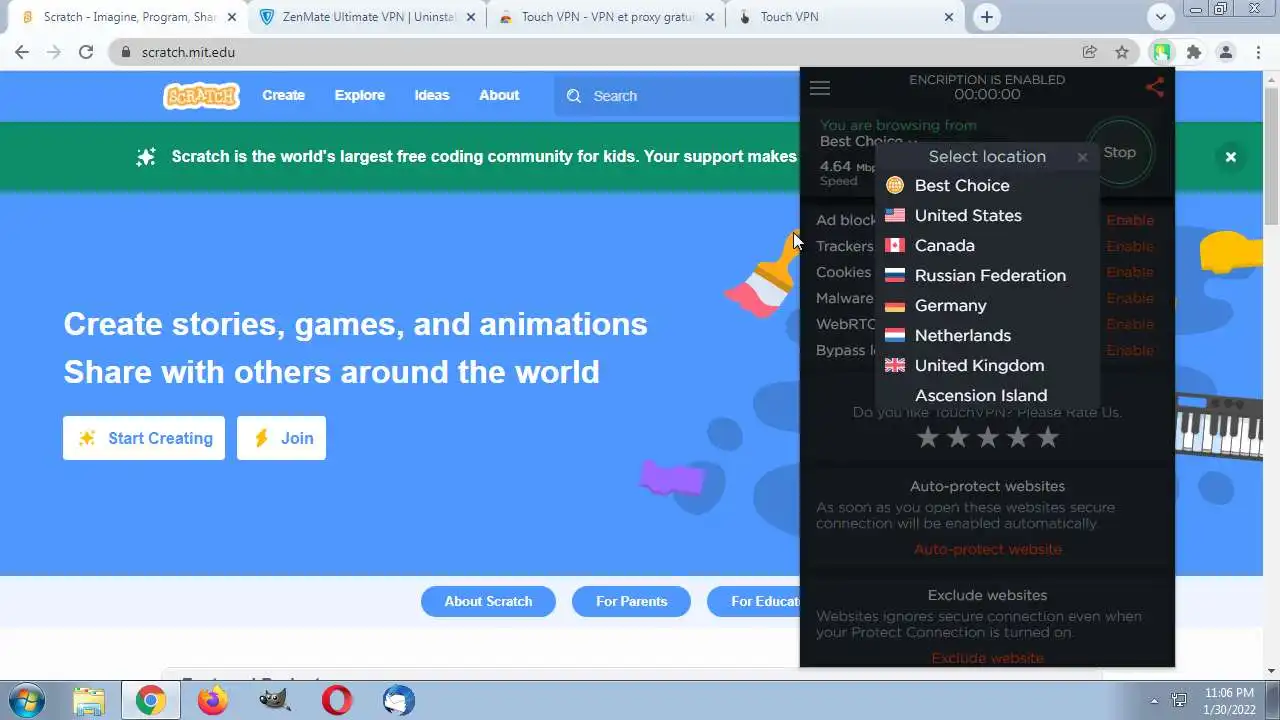
Task: Click the Auto-protect website link
Action: [x=988, y=549]
